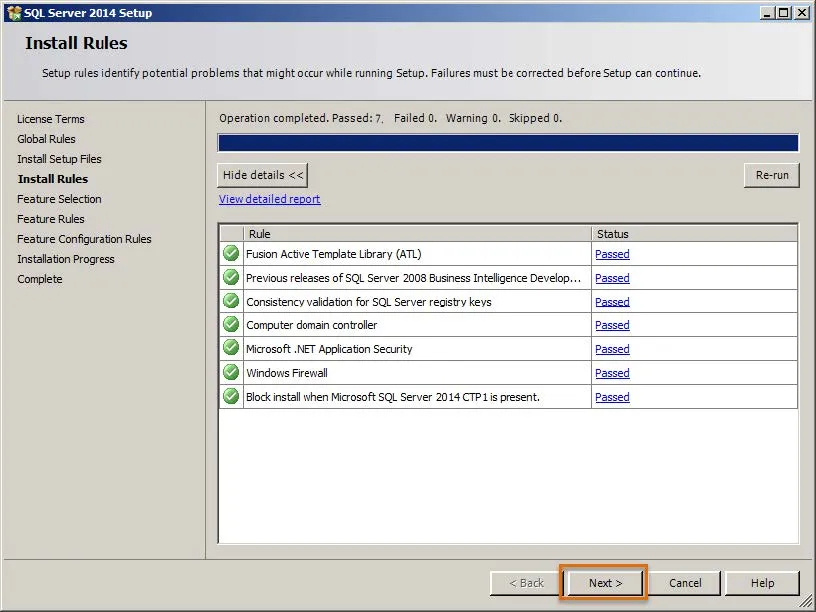Open Passed status for SQL Server 2008 Business Intelligence rule
Viewport: 816px width, 612px height.
(612, 278)
